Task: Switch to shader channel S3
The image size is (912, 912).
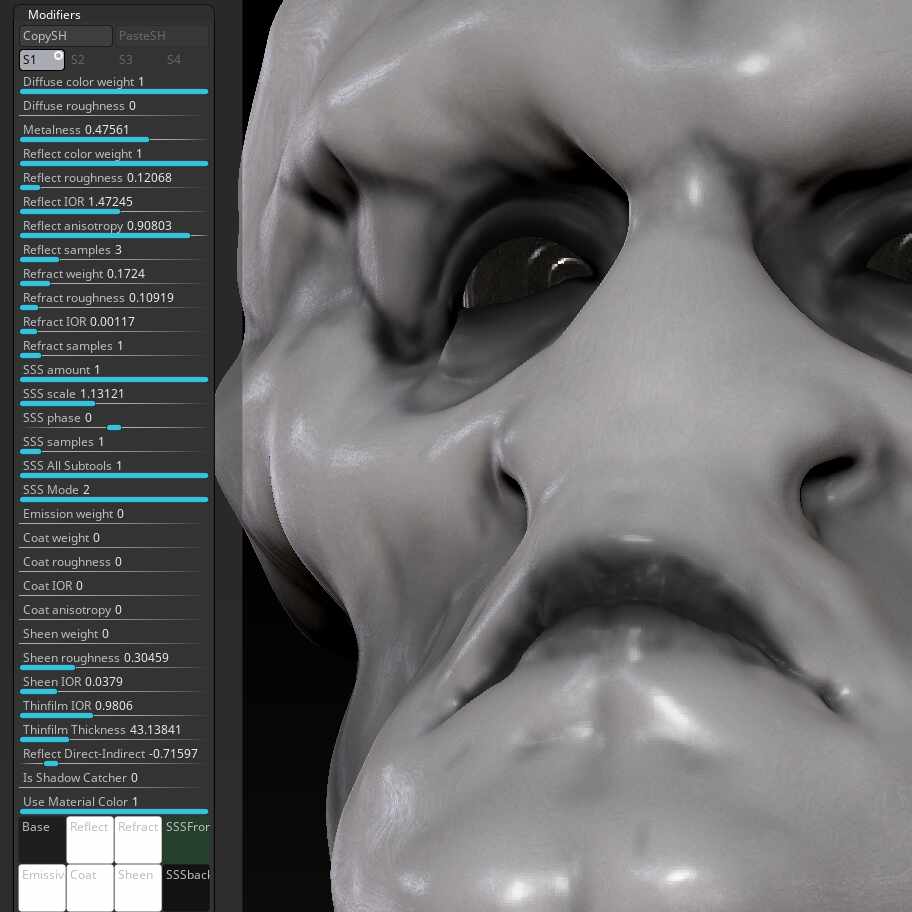Action: pos(126,59)
